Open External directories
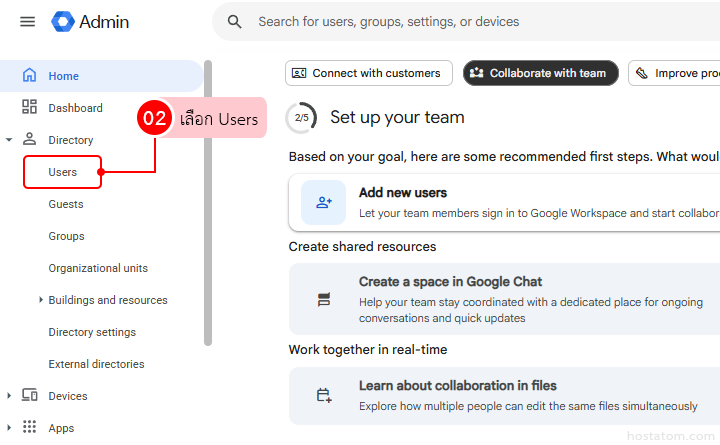This screenshot has width=720, height=445. click(96, 364)
